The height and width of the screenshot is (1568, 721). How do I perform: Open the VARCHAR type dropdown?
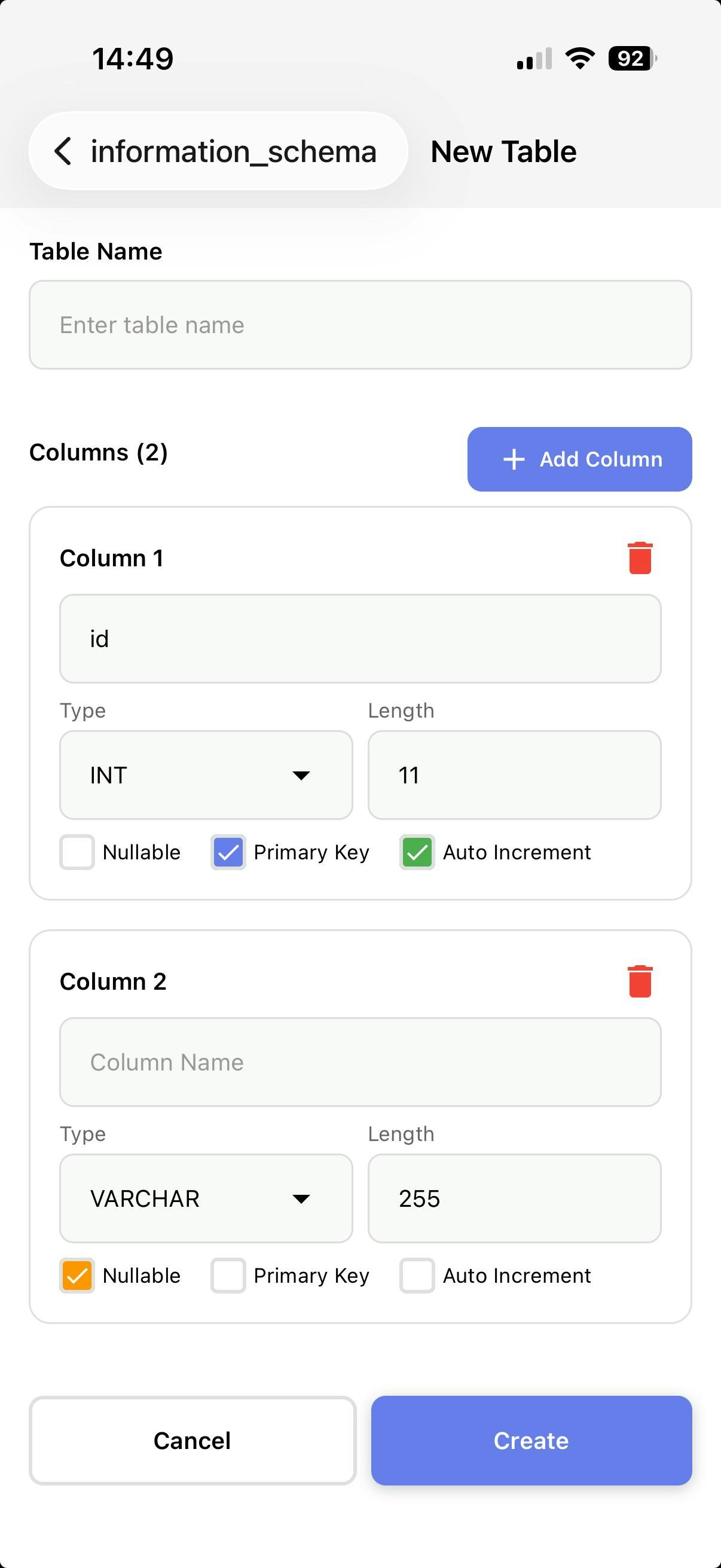point(206,1198)
